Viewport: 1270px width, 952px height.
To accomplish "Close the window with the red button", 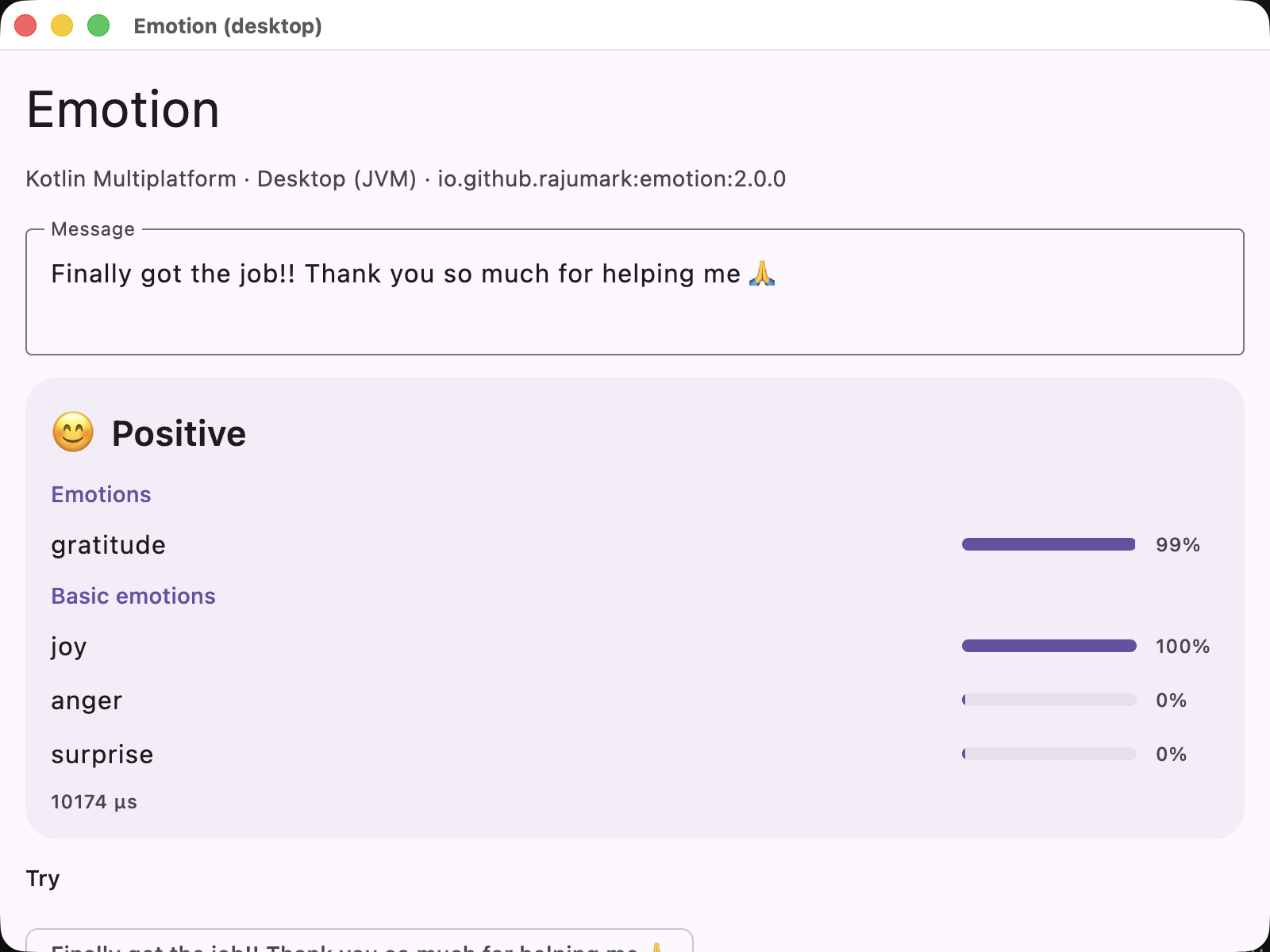I will pyautogui.click(x=25, y=25).
